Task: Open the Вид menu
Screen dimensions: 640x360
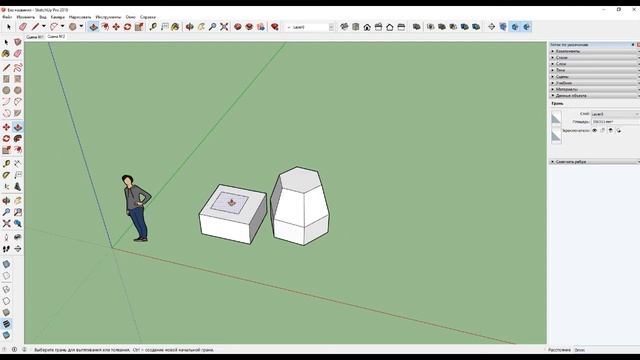Action: (x=43, y=17)
